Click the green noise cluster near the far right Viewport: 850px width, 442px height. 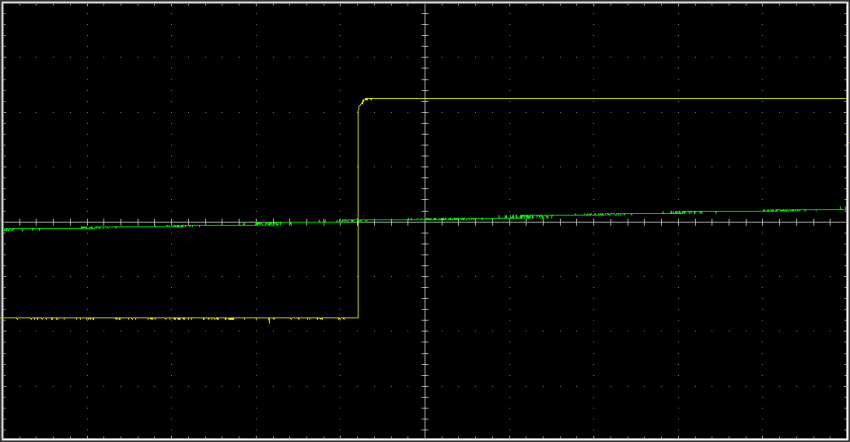[x=785, y=210]
